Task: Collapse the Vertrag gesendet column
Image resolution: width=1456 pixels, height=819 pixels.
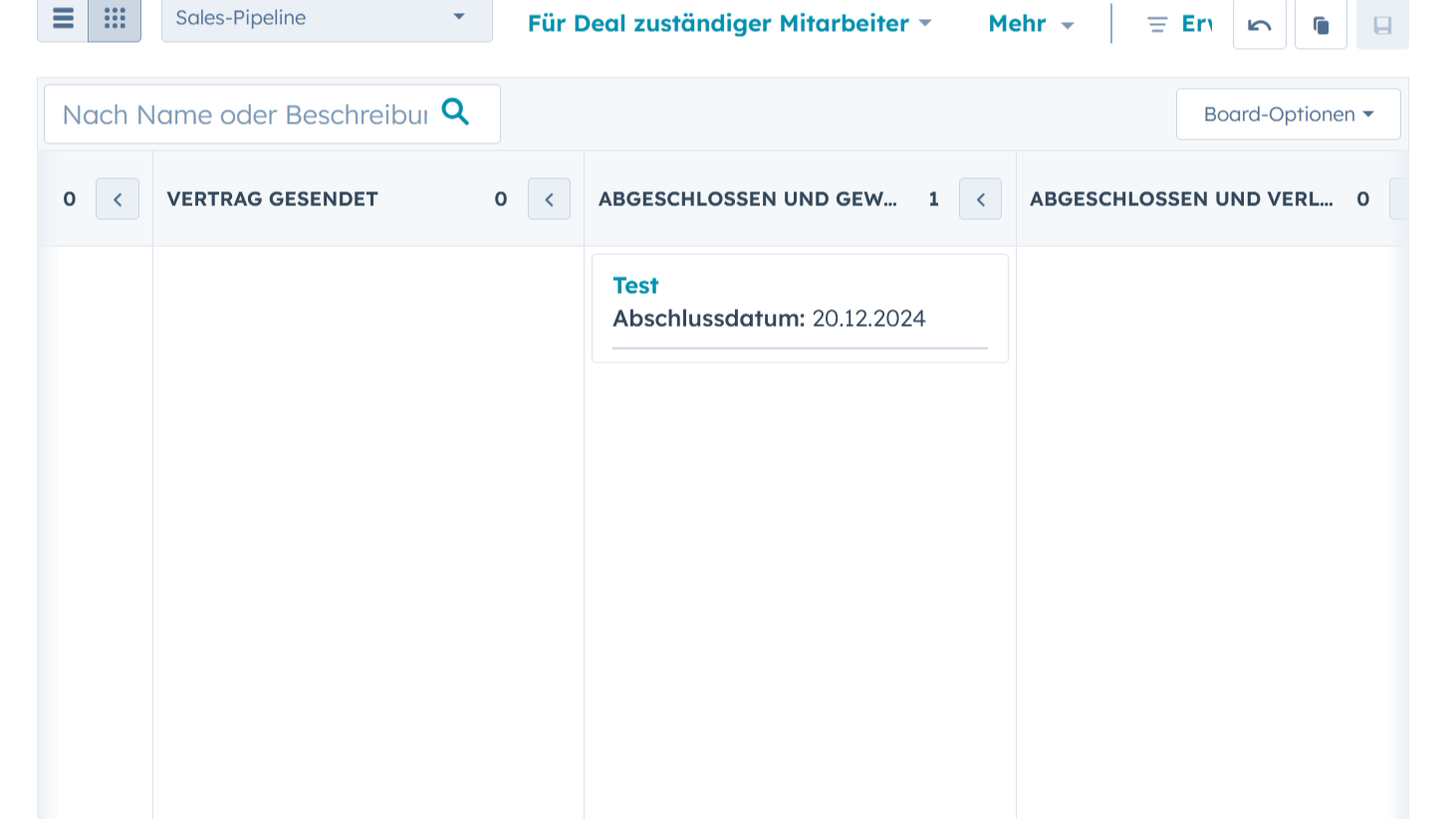Action: pyautogui.click(x=549, y=199)
